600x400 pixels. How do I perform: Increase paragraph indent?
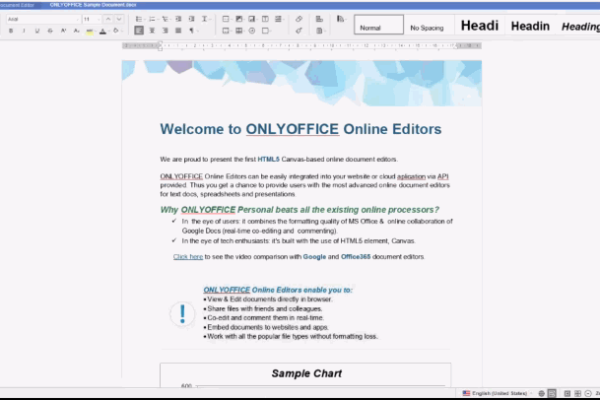[191, 19]
